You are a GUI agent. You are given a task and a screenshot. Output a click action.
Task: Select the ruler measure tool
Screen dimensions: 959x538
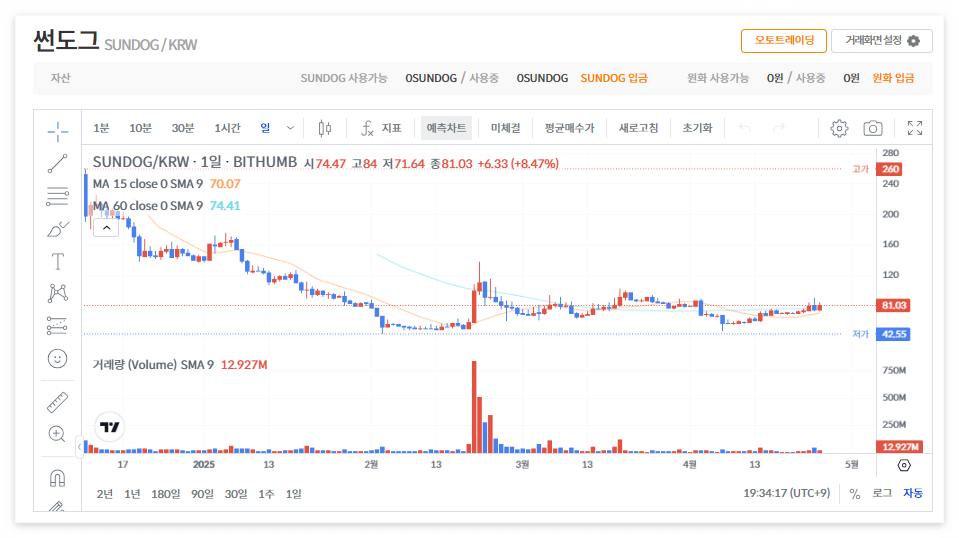pyautogui.click(x=57, y=402)
